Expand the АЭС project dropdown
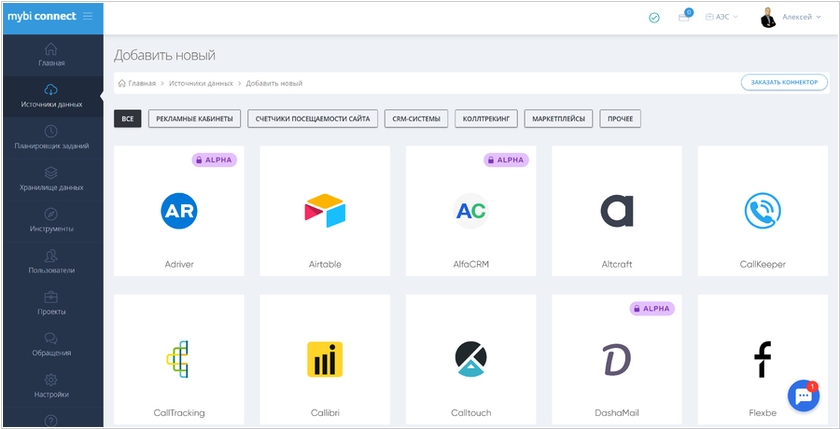This screenshot has height=429, width=840. (x=722, y=17)
